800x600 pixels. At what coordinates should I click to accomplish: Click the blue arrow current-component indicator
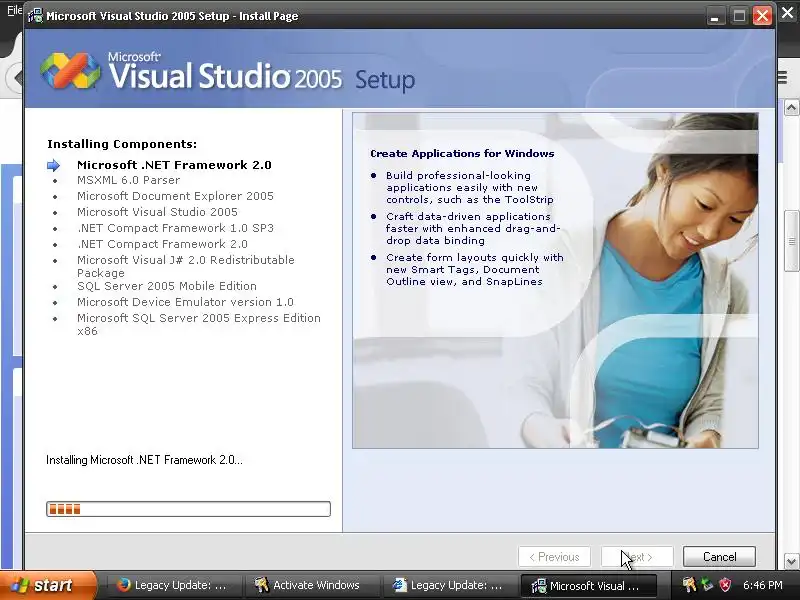pyautogui.click(x=54, y=165)
